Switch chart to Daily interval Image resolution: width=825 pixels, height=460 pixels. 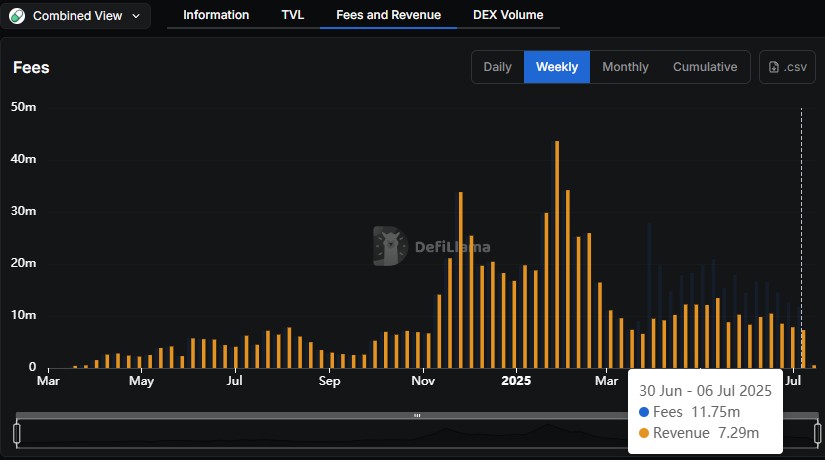coord(497,67)
